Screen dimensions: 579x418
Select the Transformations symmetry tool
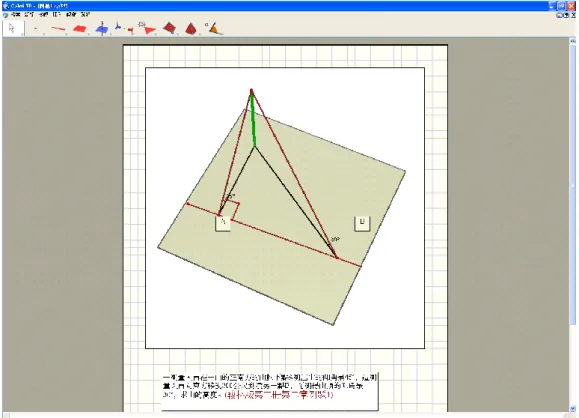point(124,28)
